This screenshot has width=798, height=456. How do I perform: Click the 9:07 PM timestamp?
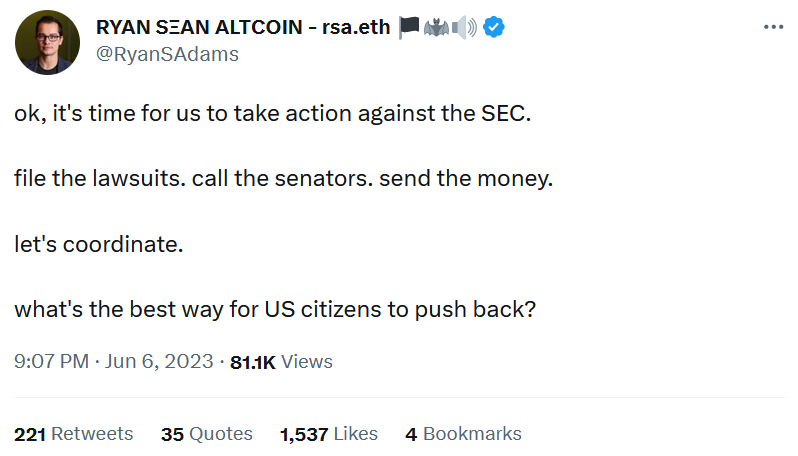(x=51, y=361)
